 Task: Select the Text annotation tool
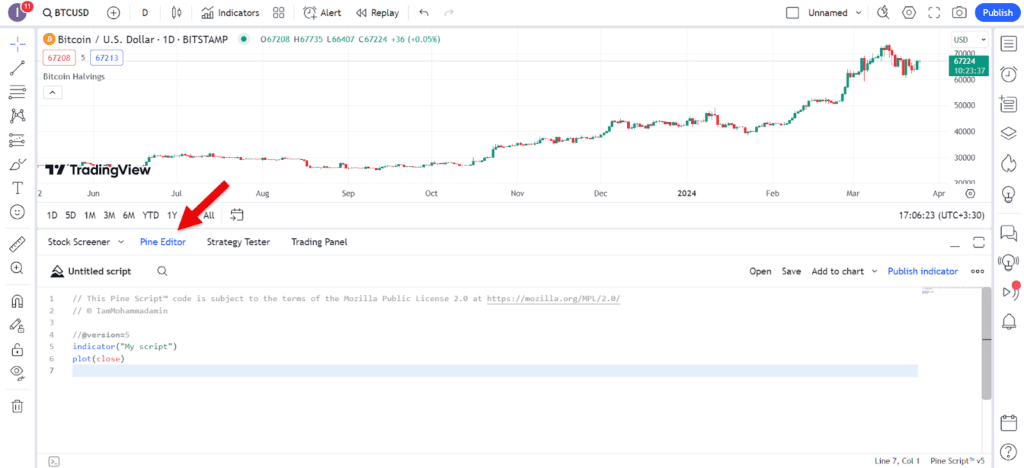[x=17, y=188]
